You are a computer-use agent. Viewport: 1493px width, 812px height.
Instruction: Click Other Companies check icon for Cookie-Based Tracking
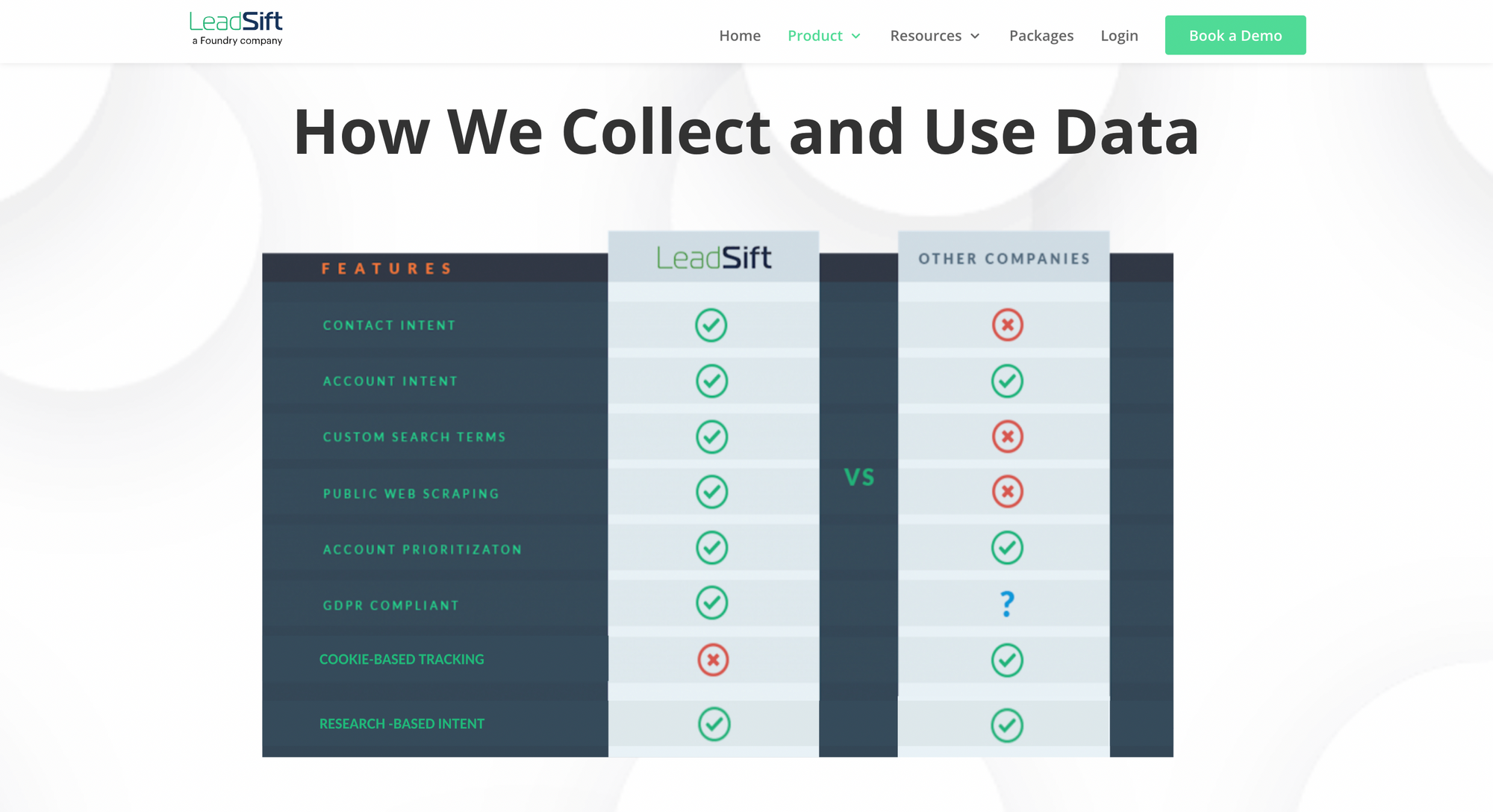coord(1008,660)
